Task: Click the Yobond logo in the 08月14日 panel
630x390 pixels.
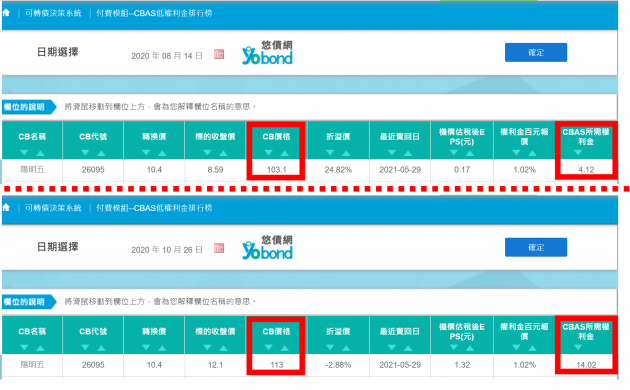Action: tap(268, 53)
